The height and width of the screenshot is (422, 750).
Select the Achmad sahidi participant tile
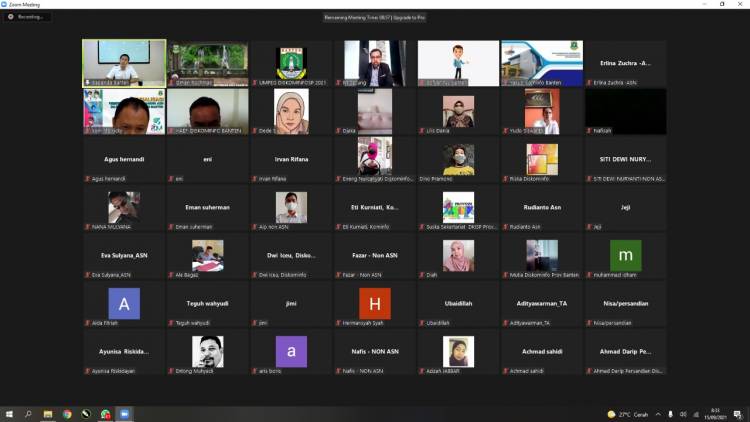pos(542,352)
